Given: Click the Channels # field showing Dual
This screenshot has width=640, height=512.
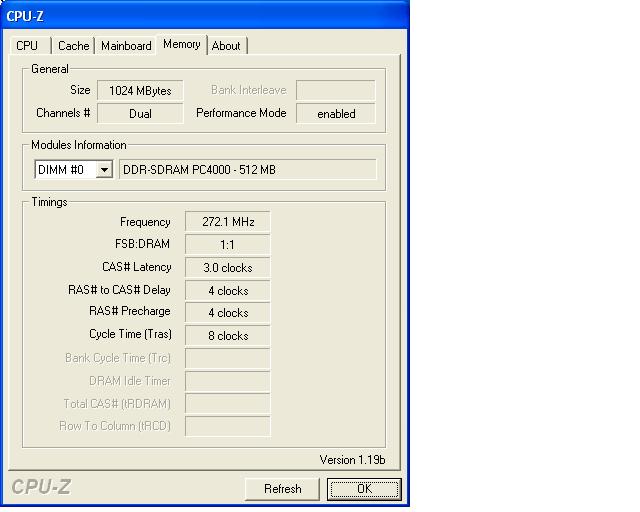Looking at the screenshot, I should [140, 114].
